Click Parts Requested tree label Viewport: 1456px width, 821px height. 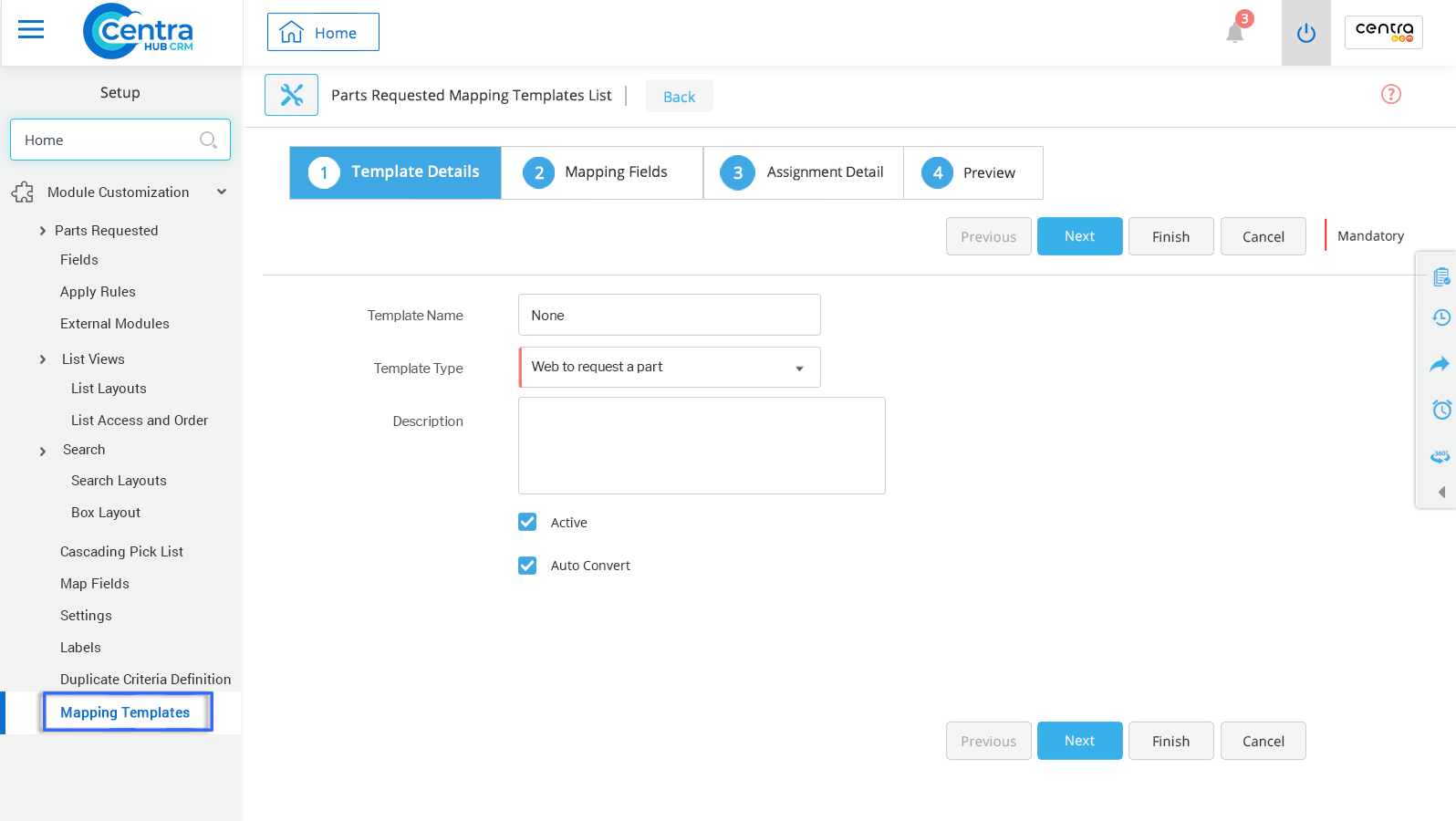(x=107, y=231)
